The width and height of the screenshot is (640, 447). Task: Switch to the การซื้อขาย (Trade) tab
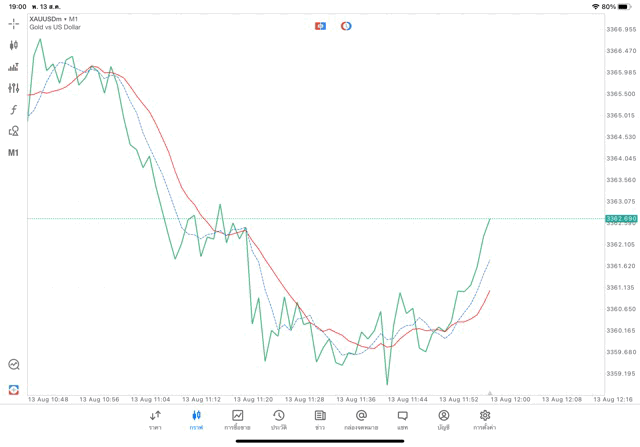pyautogui.click(x=238, y=420)
